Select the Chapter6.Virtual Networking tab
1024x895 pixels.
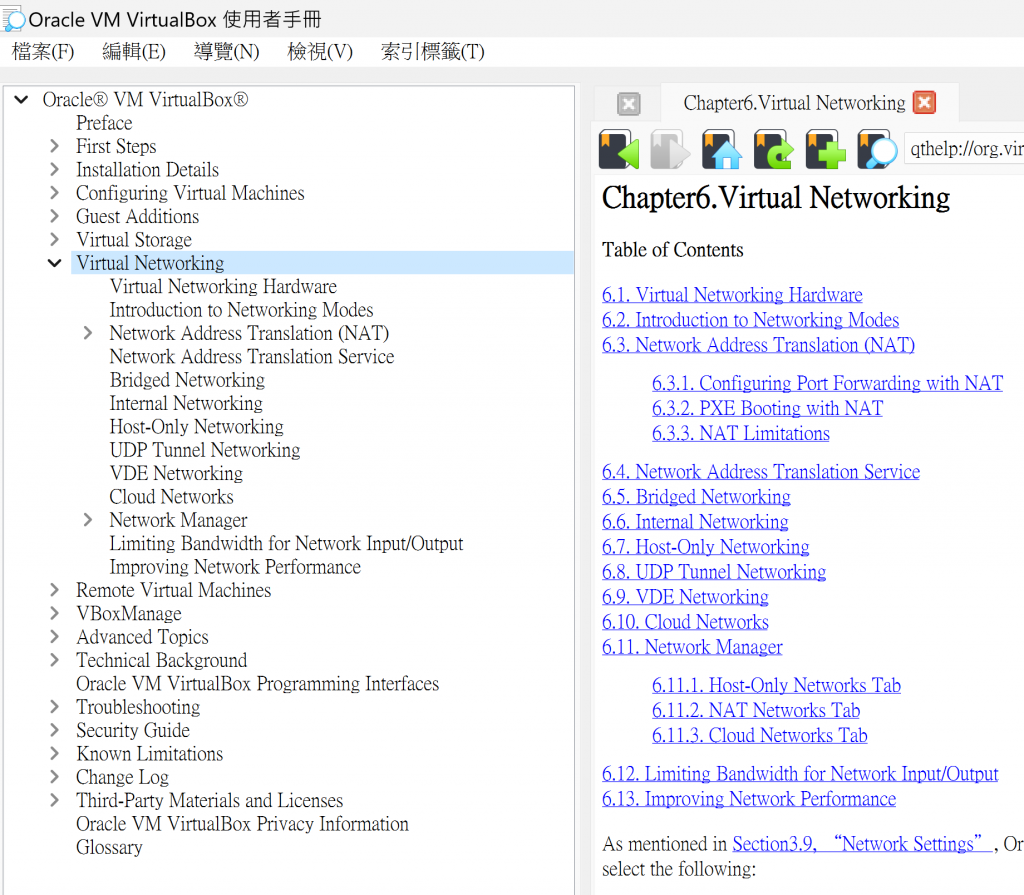pos(794,103)
